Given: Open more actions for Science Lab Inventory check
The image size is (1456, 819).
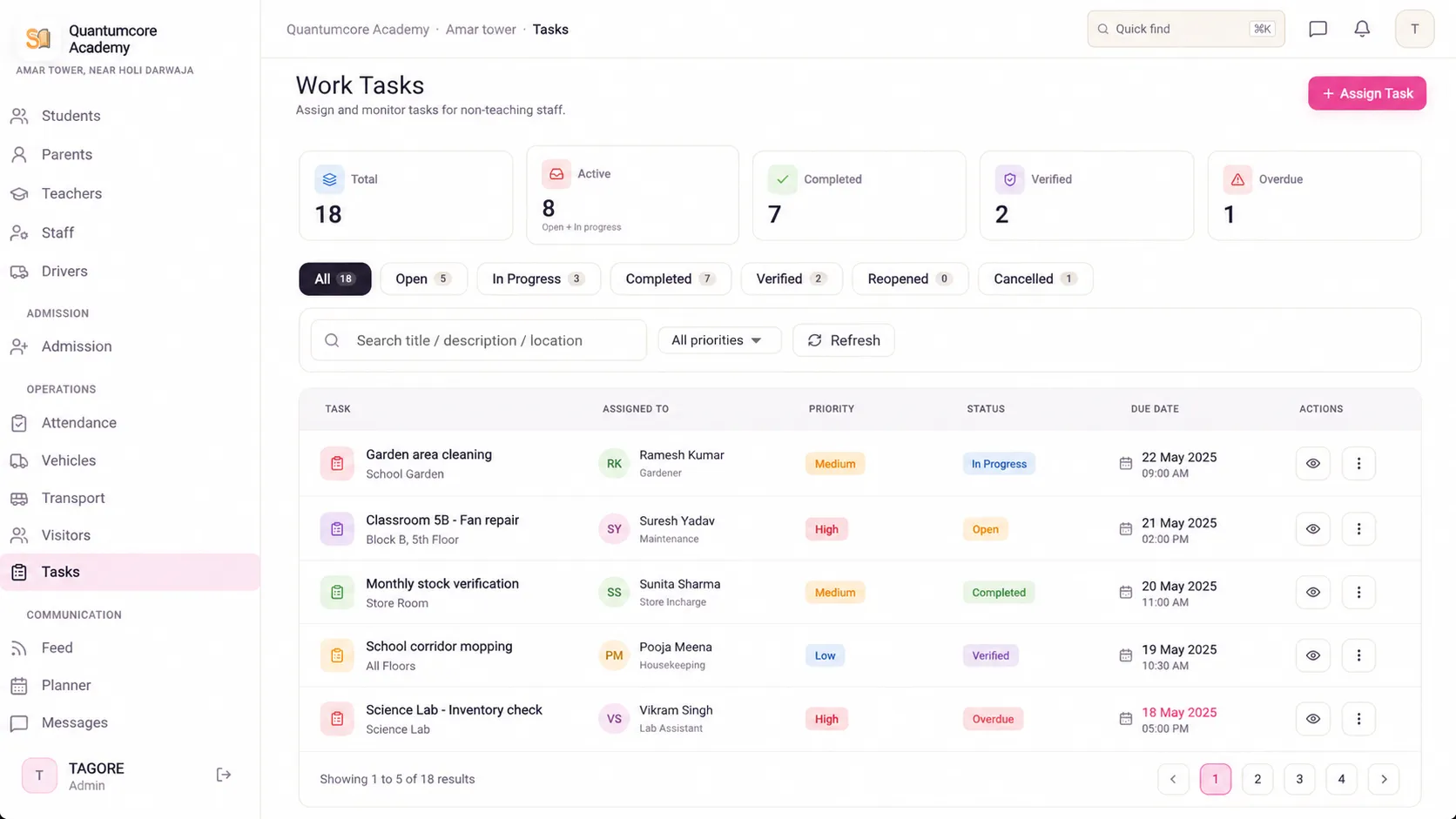Looking at the screenshot, I should point(1358,719).
